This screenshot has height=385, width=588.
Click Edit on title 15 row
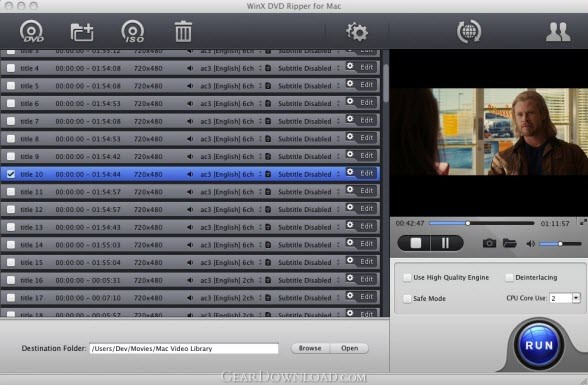(x=366, y=261)
